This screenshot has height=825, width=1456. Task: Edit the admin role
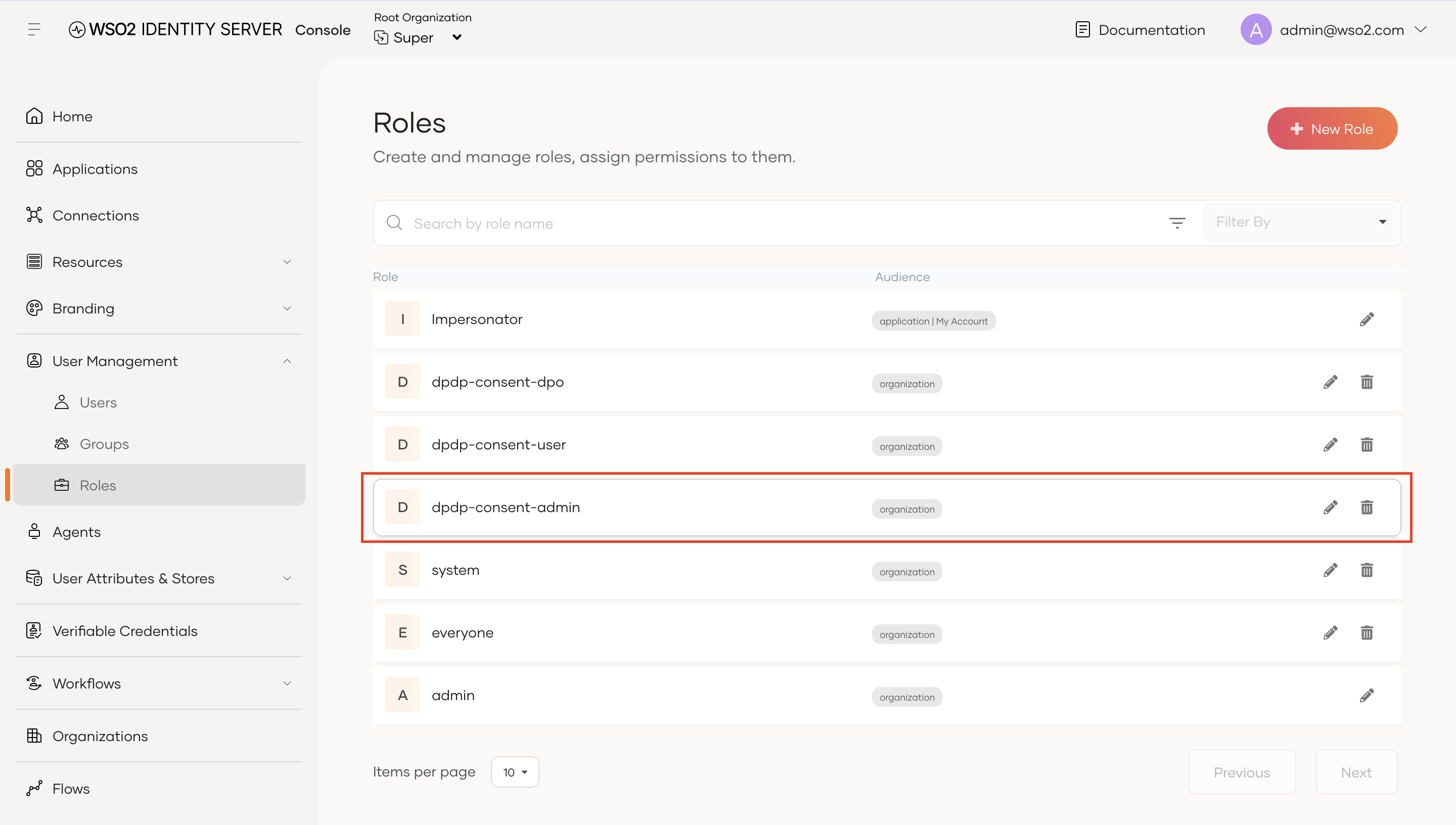click(1367, 696)
